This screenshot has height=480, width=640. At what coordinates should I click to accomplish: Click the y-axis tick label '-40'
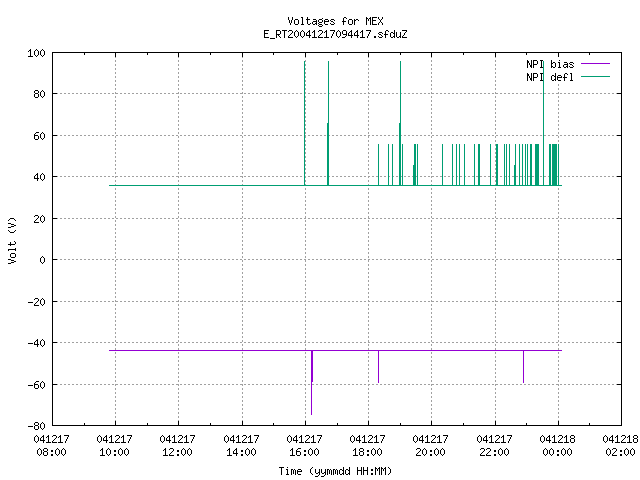pyautogui.click(x=36, y=343)
